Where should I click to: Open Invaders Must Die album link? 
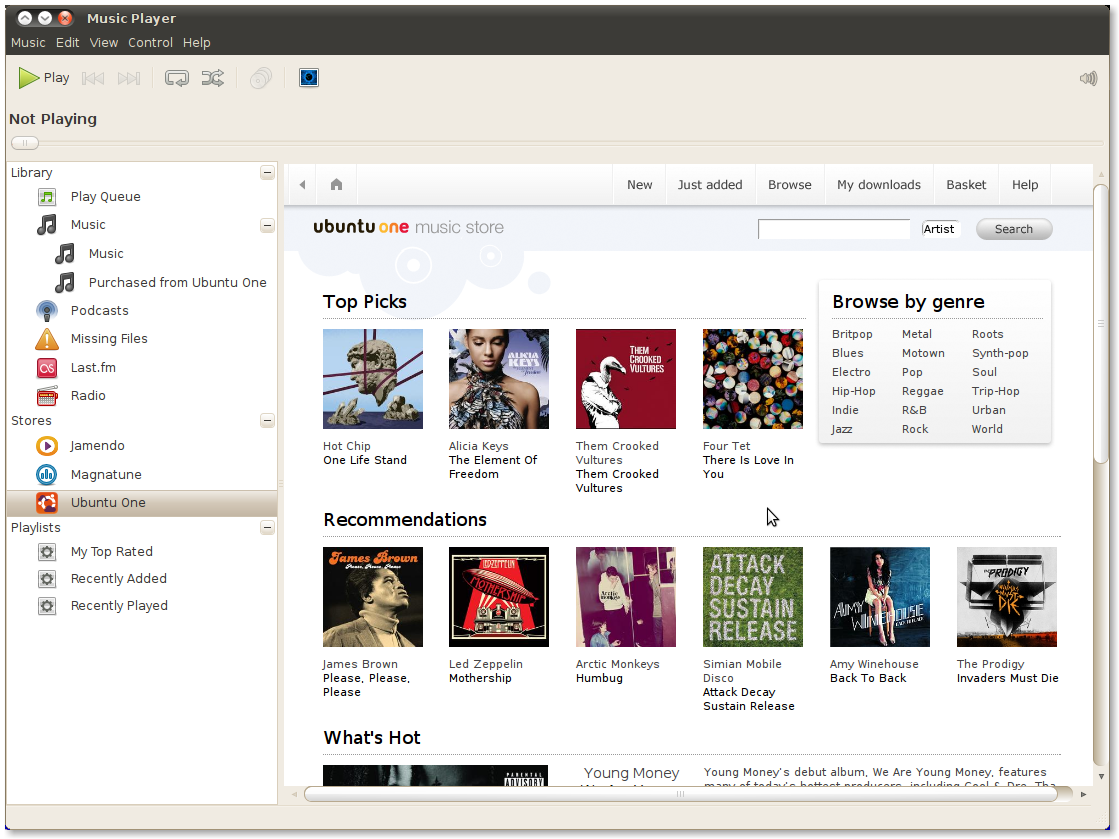click(x=1007, y=678)
